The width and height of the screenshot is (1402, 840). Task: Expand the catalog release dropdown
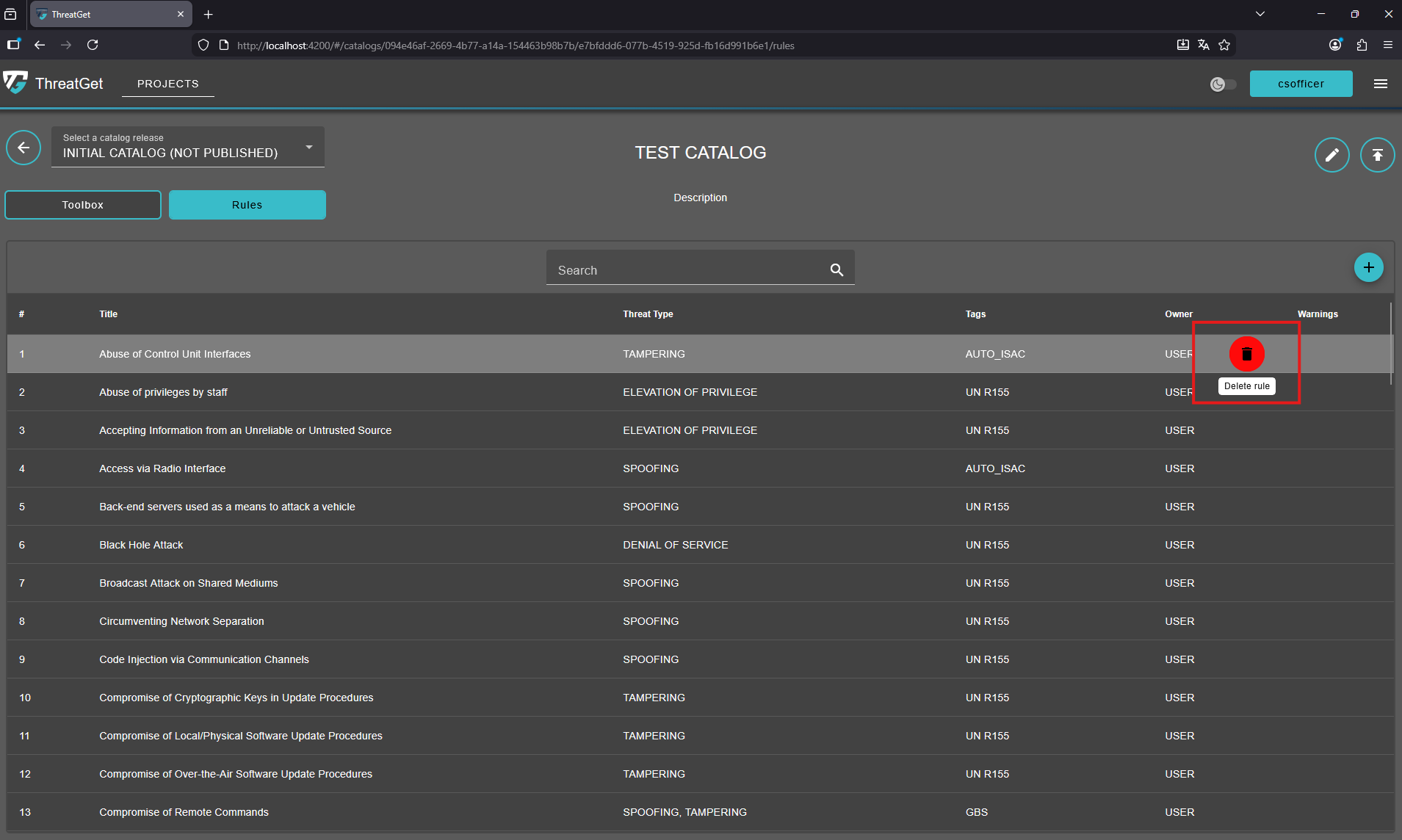click(187, 148)
